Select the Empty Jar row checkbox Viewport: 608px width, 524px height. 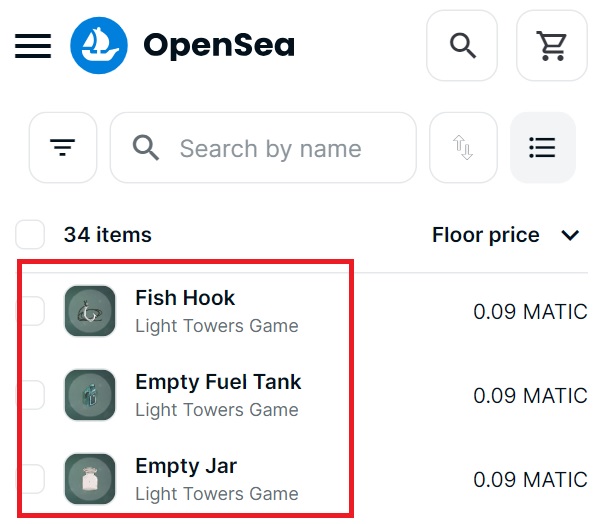[x=31, y=479]
